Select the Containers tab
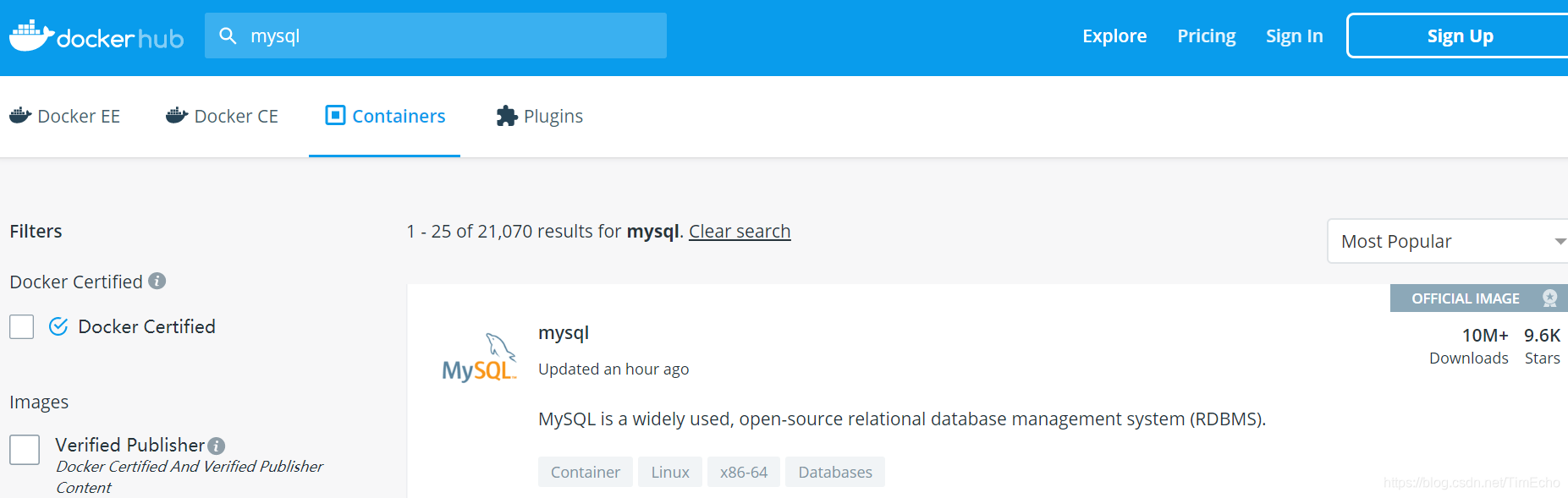The width and height of the screenshot is (1568, 498). 385,116
